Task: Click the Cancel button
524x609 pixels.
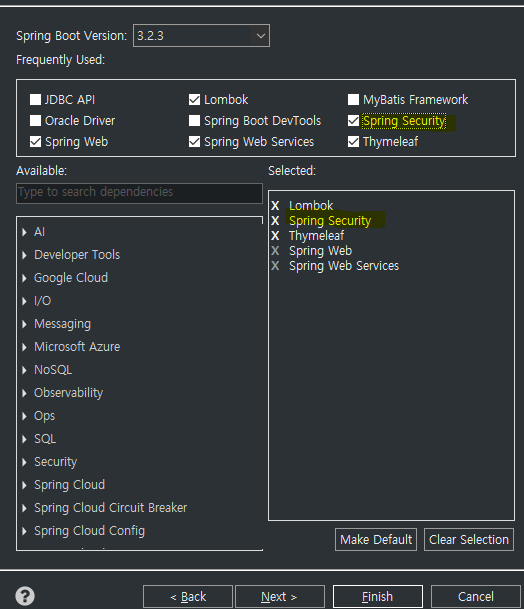Action: point(476,596)
